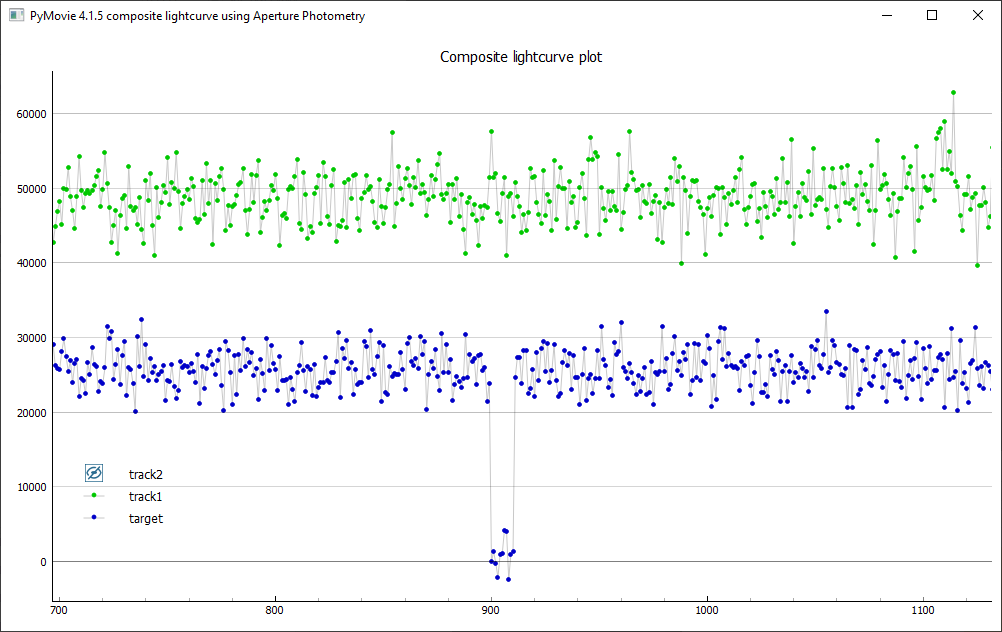The image size is (1002, 632).
Task: Close the PyMovie lightcurve window
Action: pyautogui.click(x=978, y=16)
